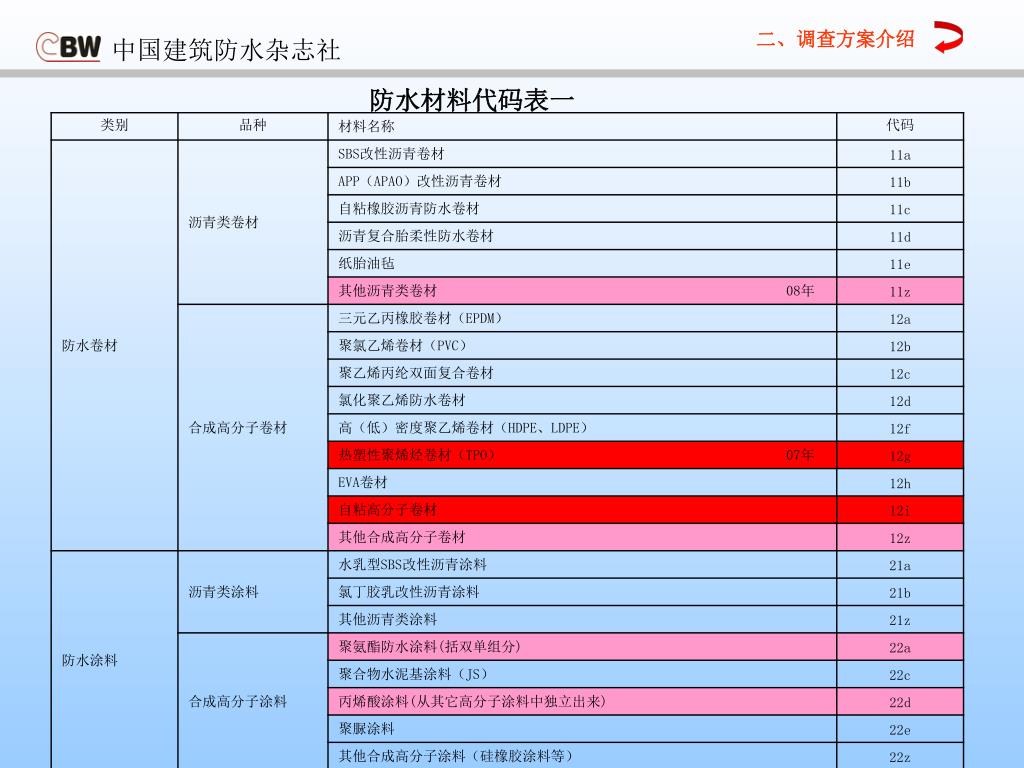Click code cell '21a'

(x=900, y=564)
